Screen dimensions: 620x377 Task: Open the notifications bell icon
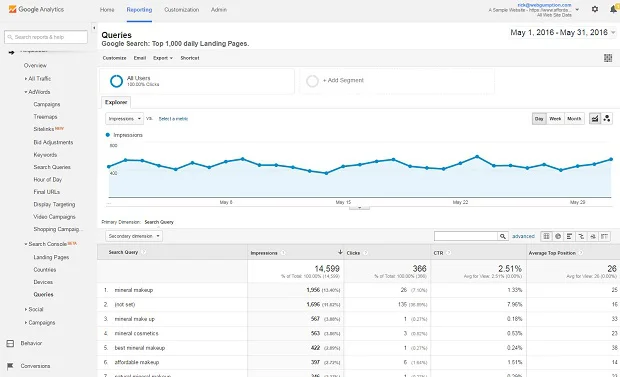pyautogui.click(x=614, y=9)
